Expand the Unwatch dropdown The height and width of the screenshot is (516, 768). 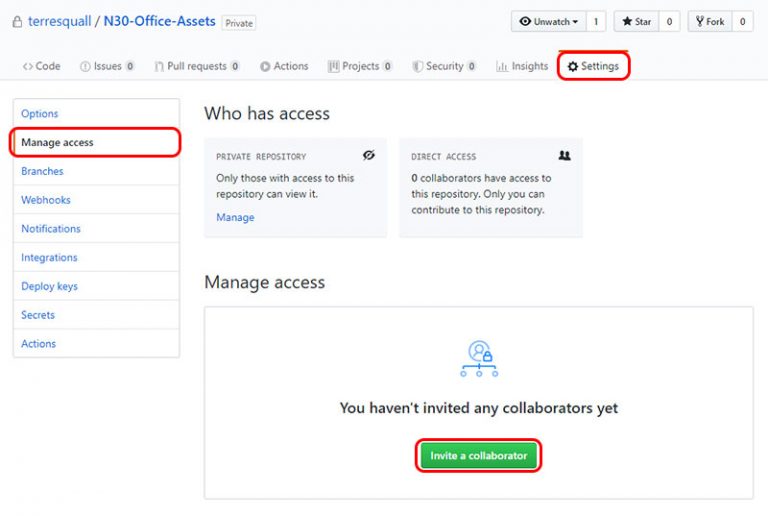click(548, 21)
